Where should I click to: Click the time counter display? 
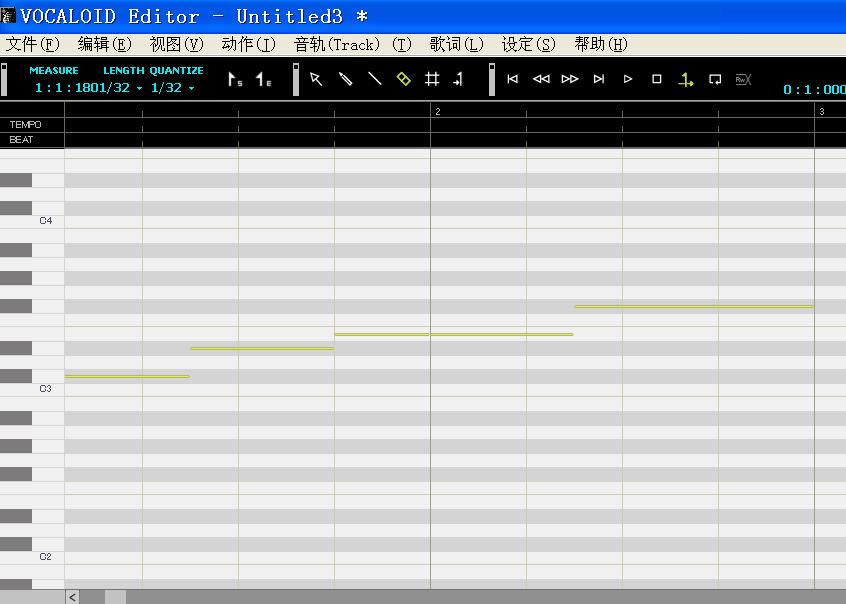click(x=814, y=90)
